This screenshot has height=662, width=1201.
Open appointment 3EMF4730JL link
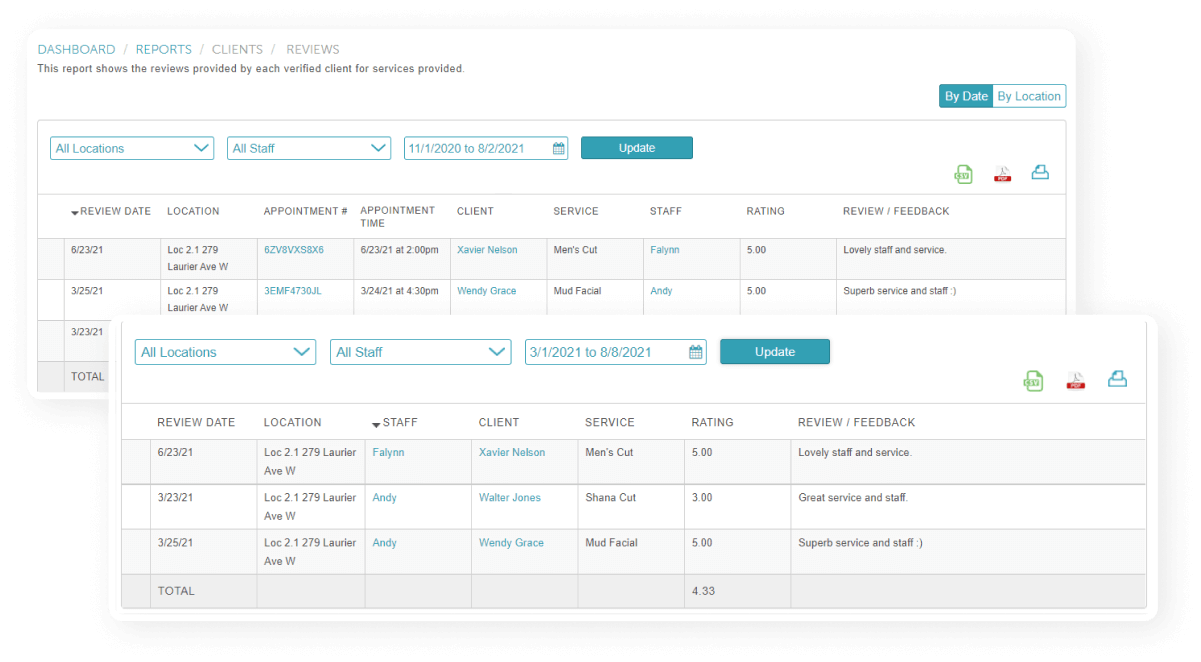pos(293,291)
